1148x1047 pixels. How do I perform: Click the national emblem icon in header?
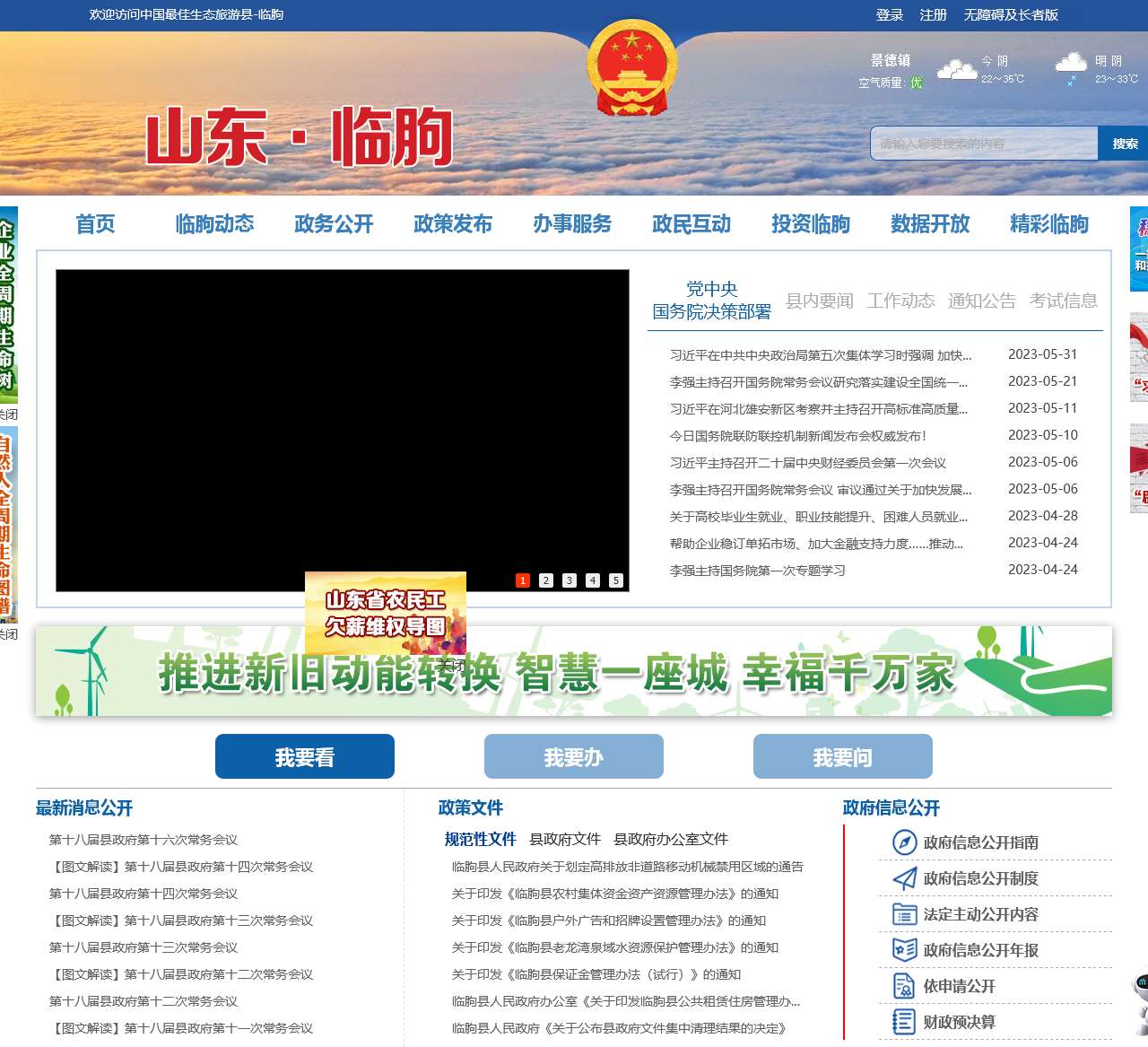631,70
